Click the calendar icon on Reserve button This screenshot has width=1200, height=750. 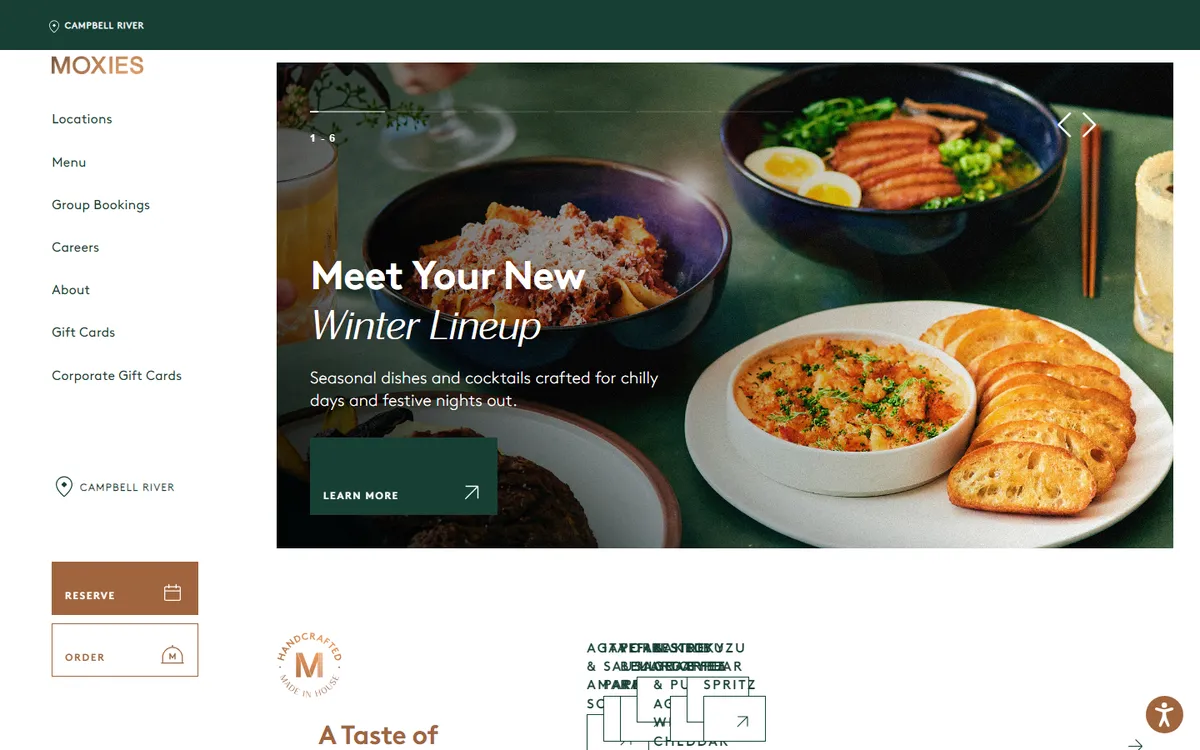(x=172, y=593)
